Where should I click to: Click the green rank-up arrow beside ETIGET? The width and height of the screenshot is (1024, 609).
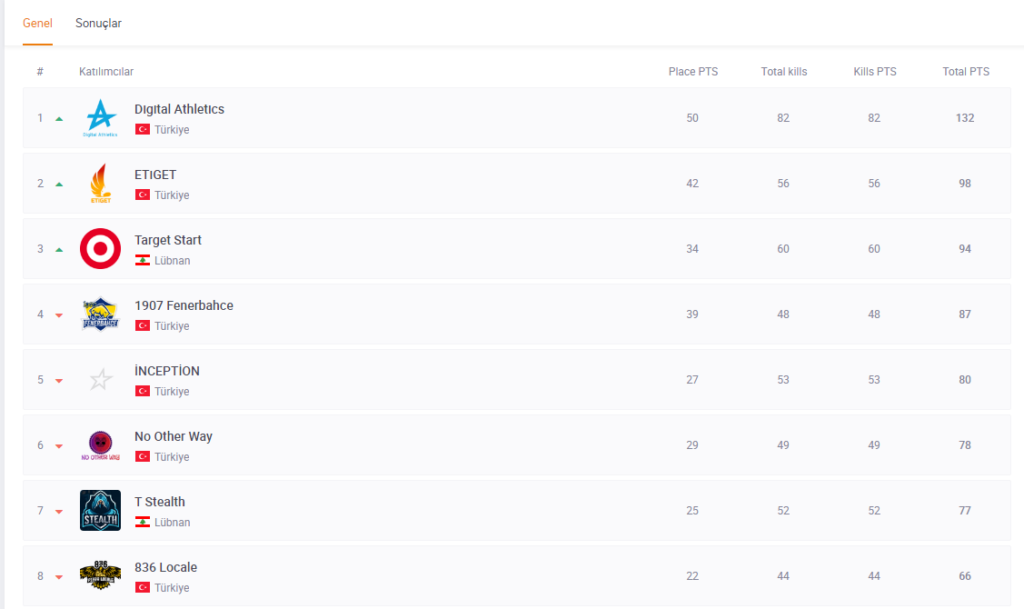pos(59,184)
